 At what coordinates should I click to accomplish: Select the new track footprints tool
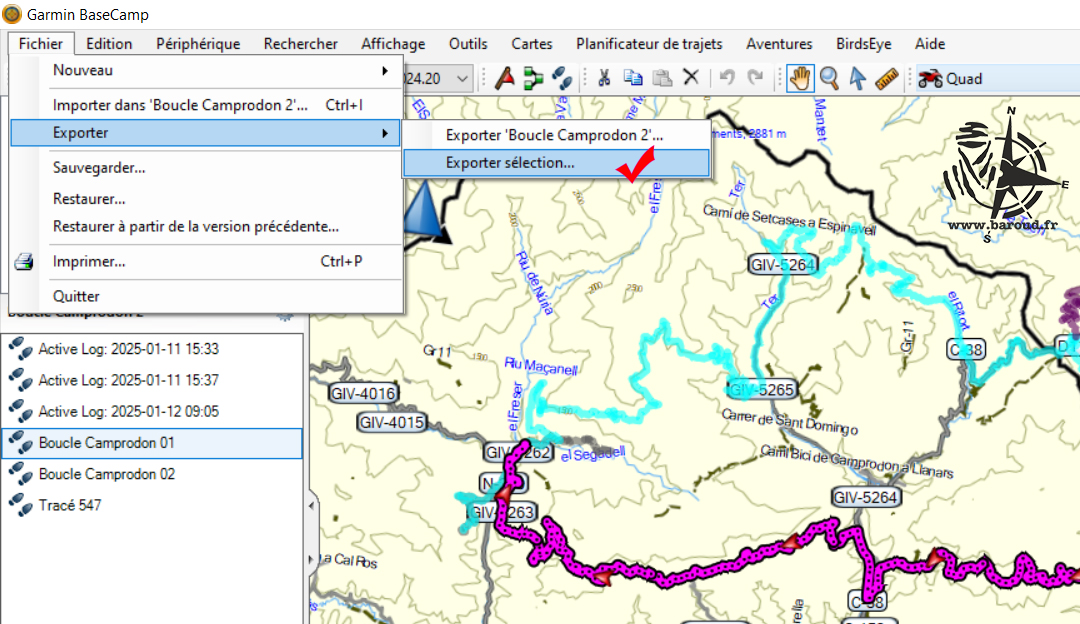click(x=562, y=79)
